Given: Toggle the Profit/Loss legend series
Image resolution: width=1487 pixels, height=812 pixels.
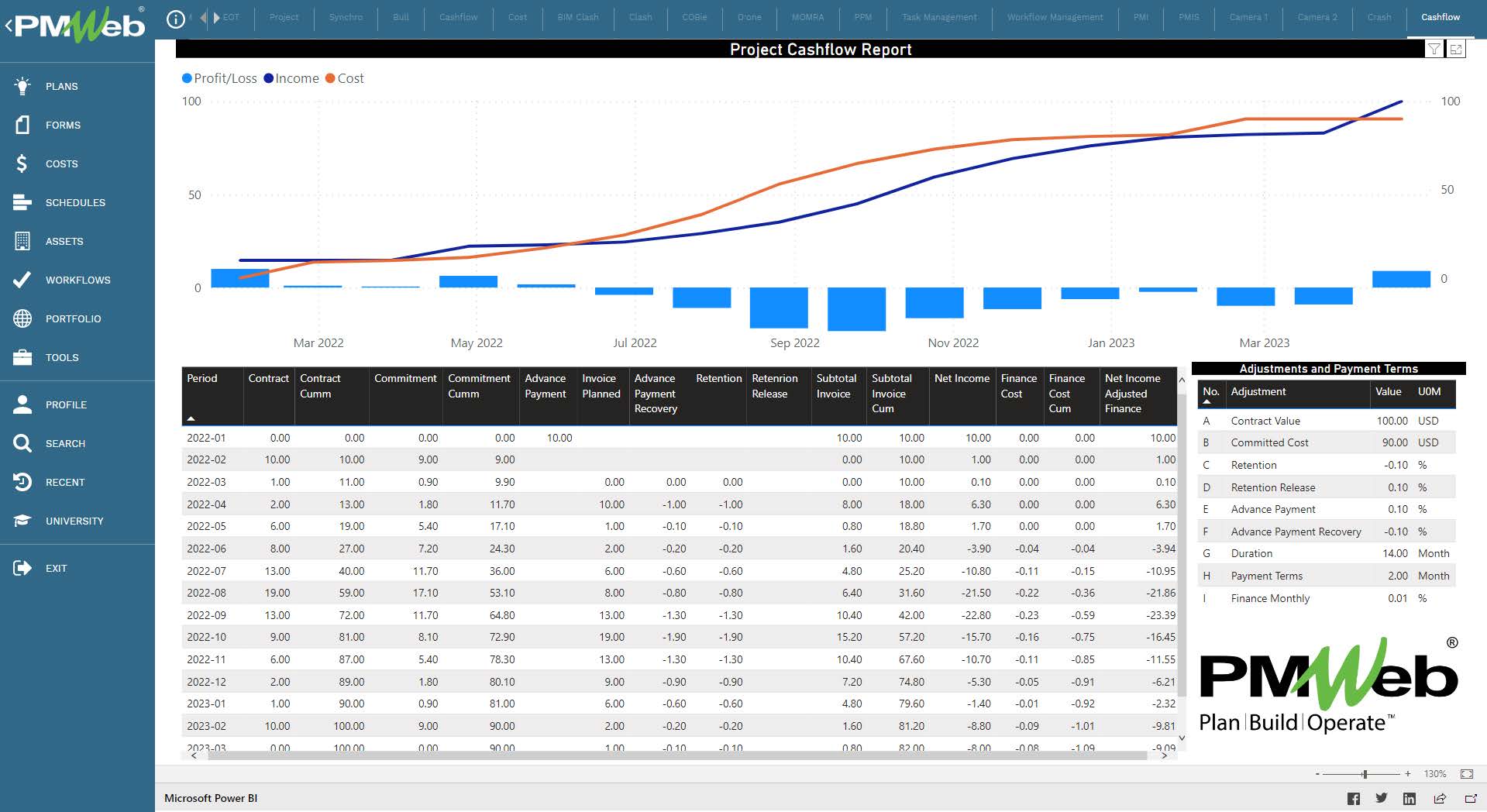Looking at the screenshot, I should 219,78.
